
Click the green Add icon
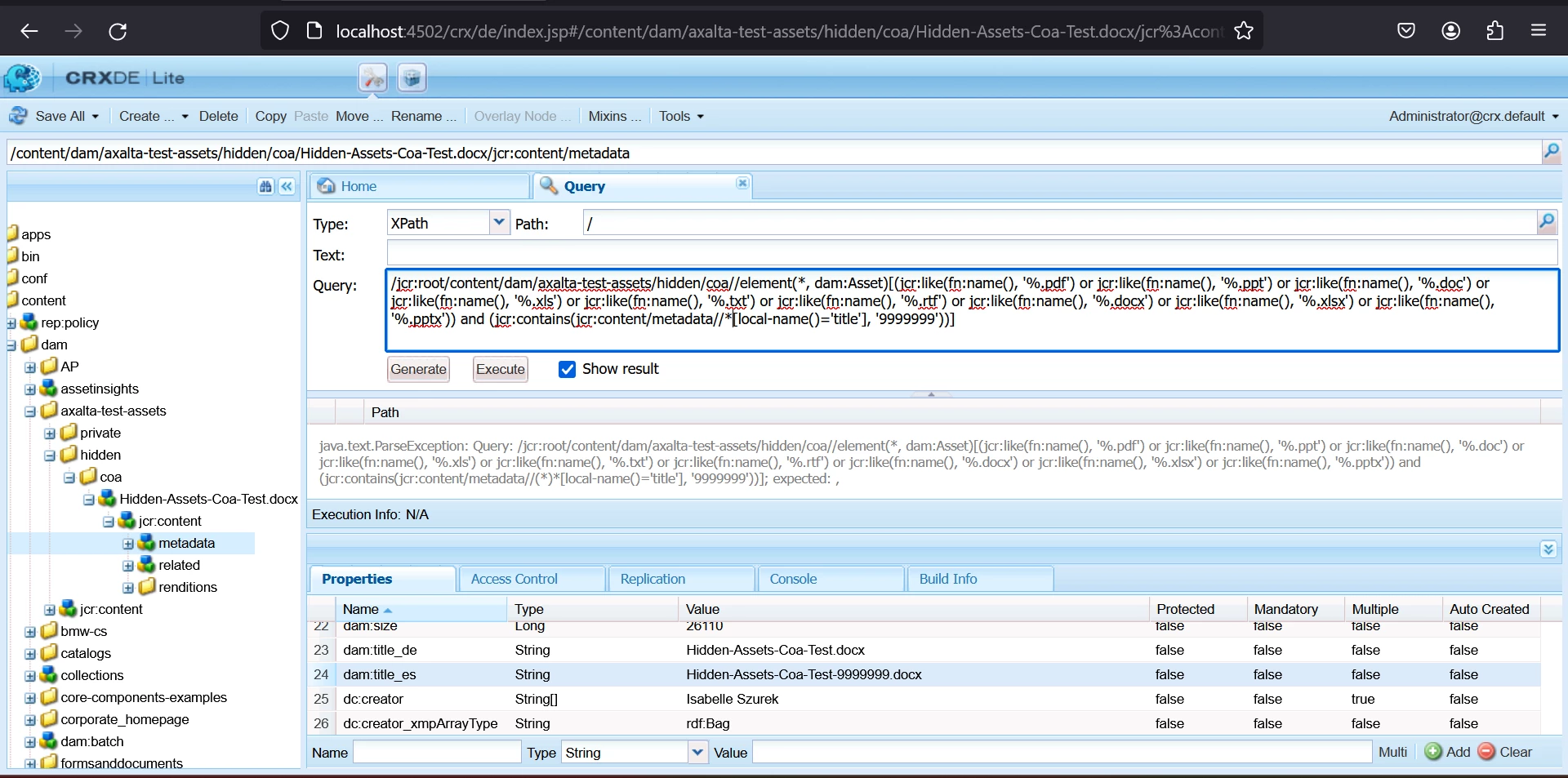pos(1433,752)
